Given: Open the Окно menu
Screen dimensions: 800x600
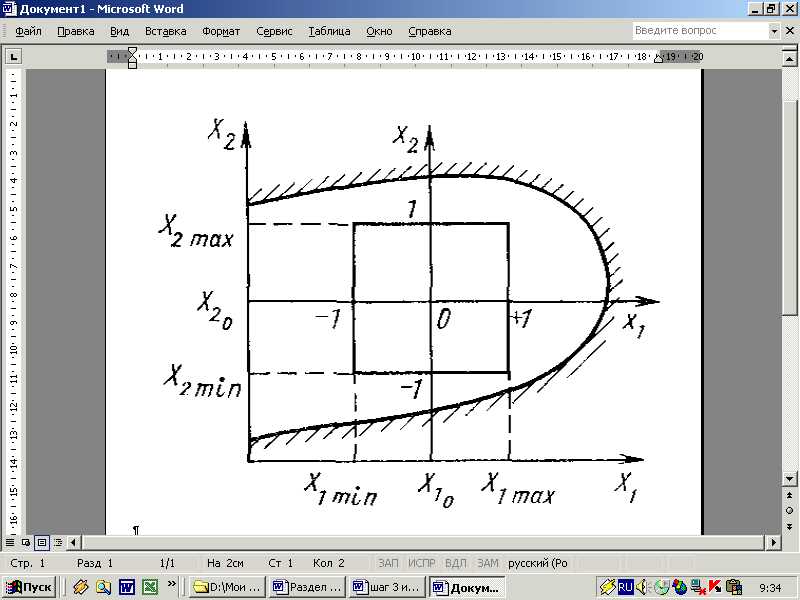Looking at the screenshot, I should 379,31.
